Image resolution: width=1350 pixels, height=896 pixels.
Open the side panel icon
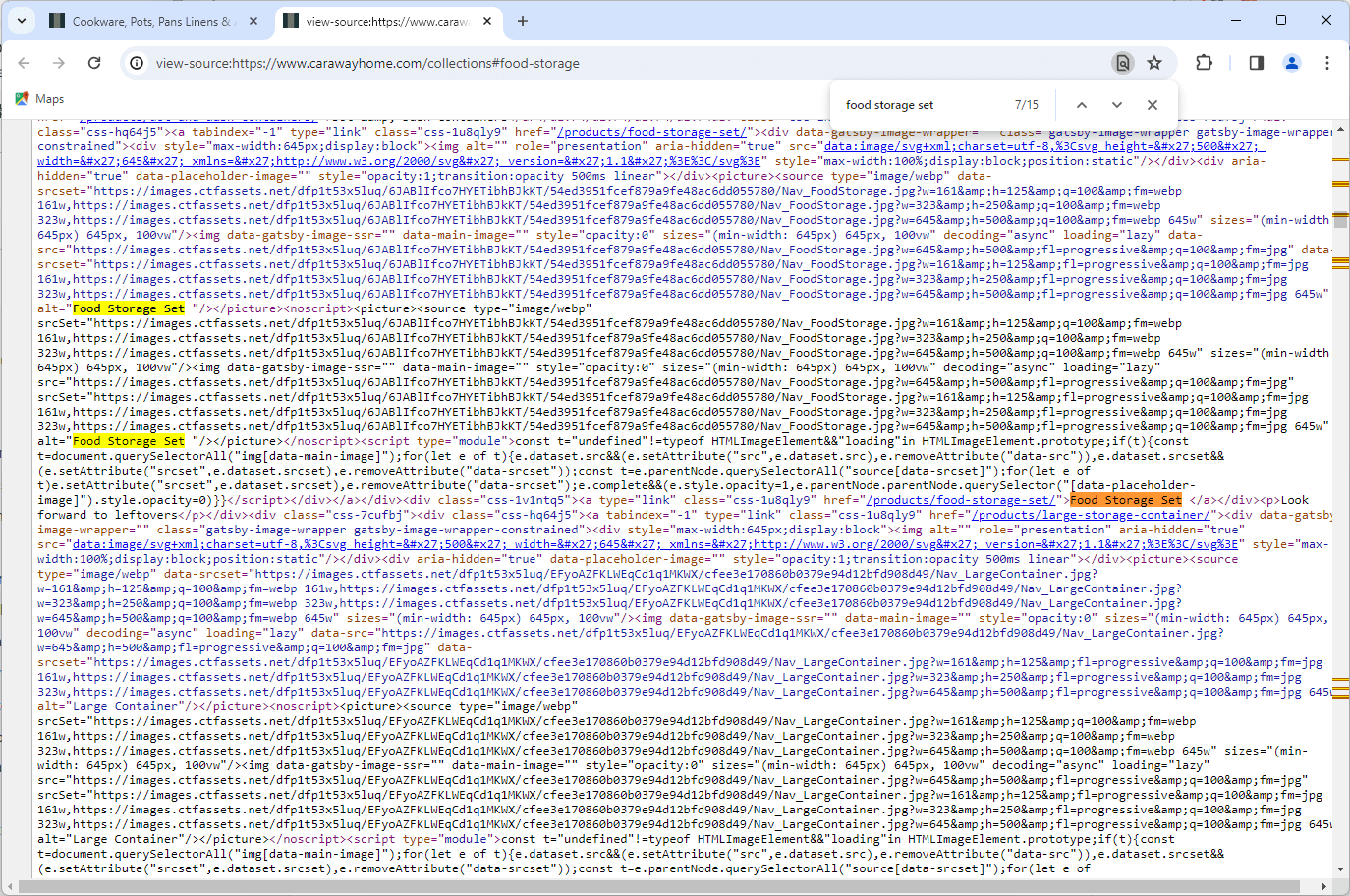pos(1256,62)
